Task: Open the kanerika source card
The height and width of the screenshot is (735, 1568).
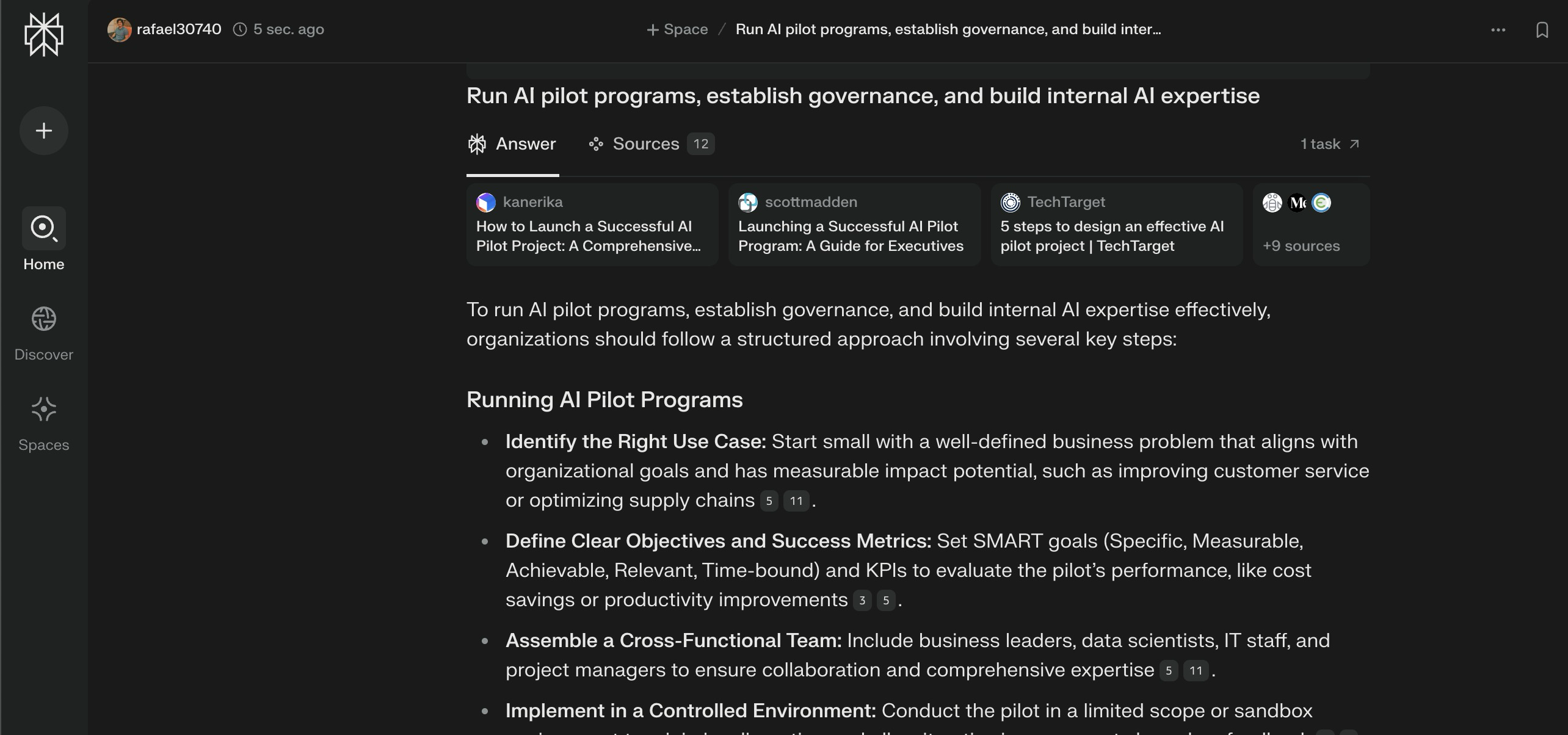Action: pyautogui.click(x=592, y=224)
